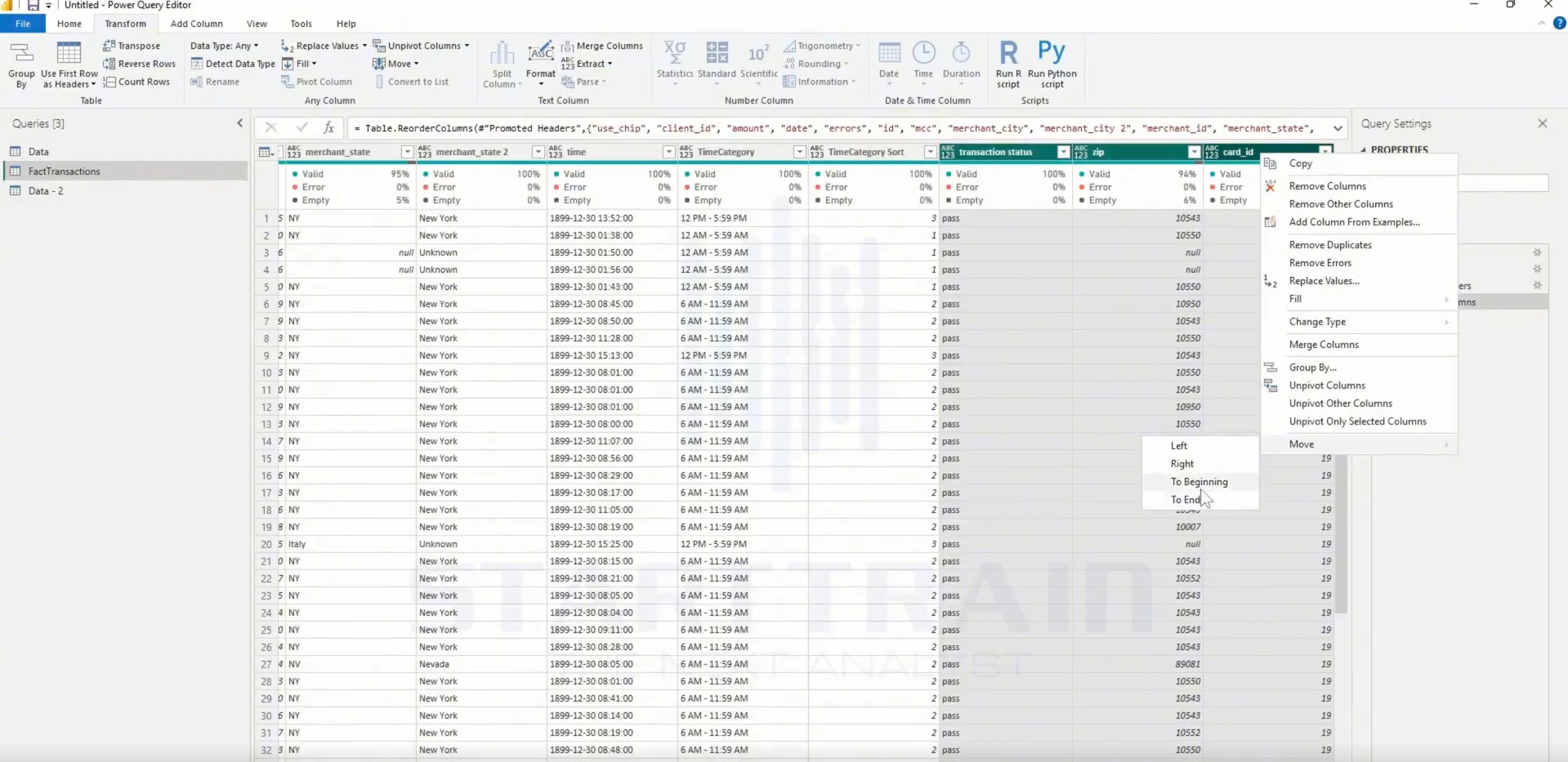Select the Data - 2 query

126,191
